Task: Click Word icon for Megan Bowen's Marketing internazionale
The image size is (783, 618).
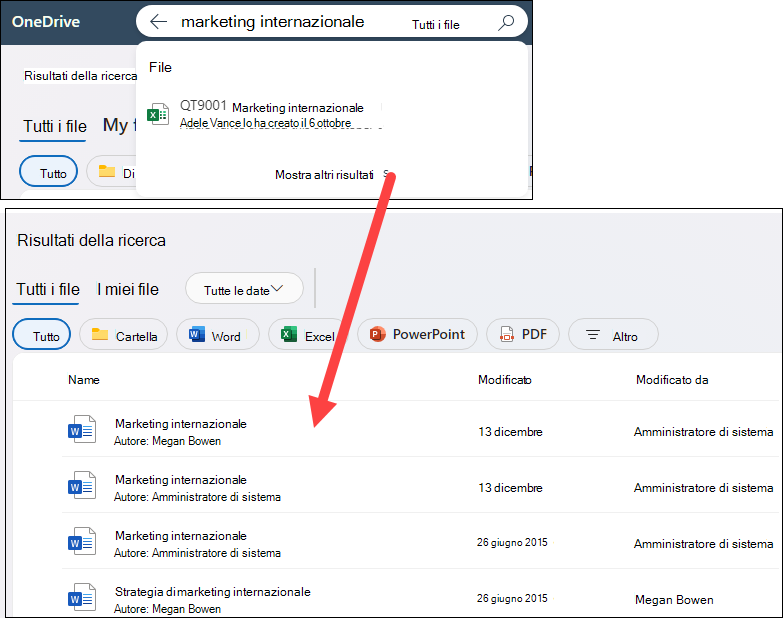Action: [x=82, y=429]
